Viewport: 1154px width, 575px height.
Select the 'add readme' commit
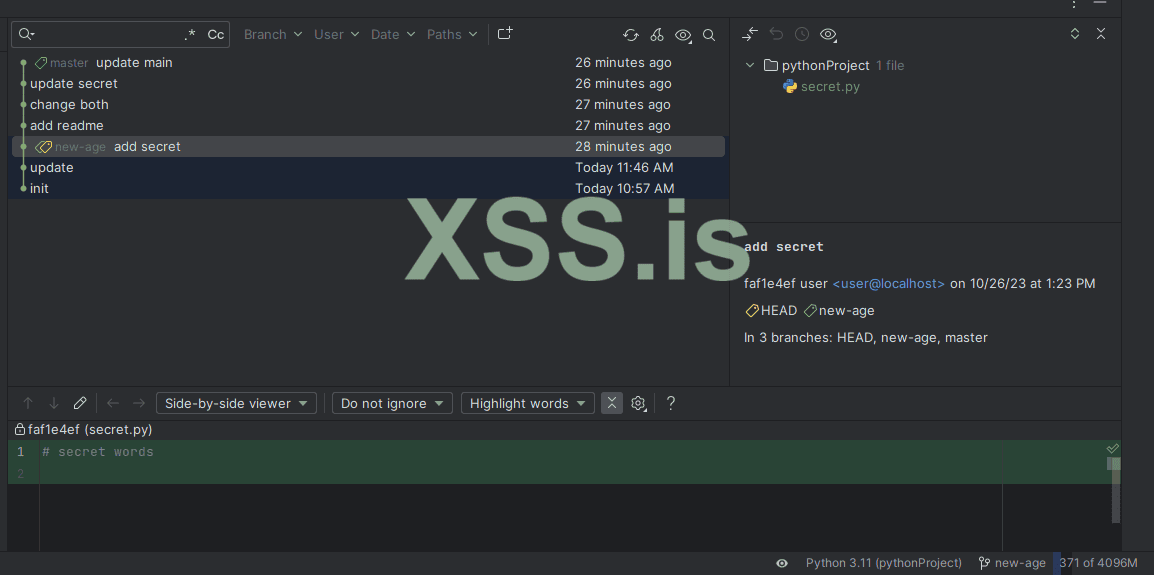click(368, 126)
